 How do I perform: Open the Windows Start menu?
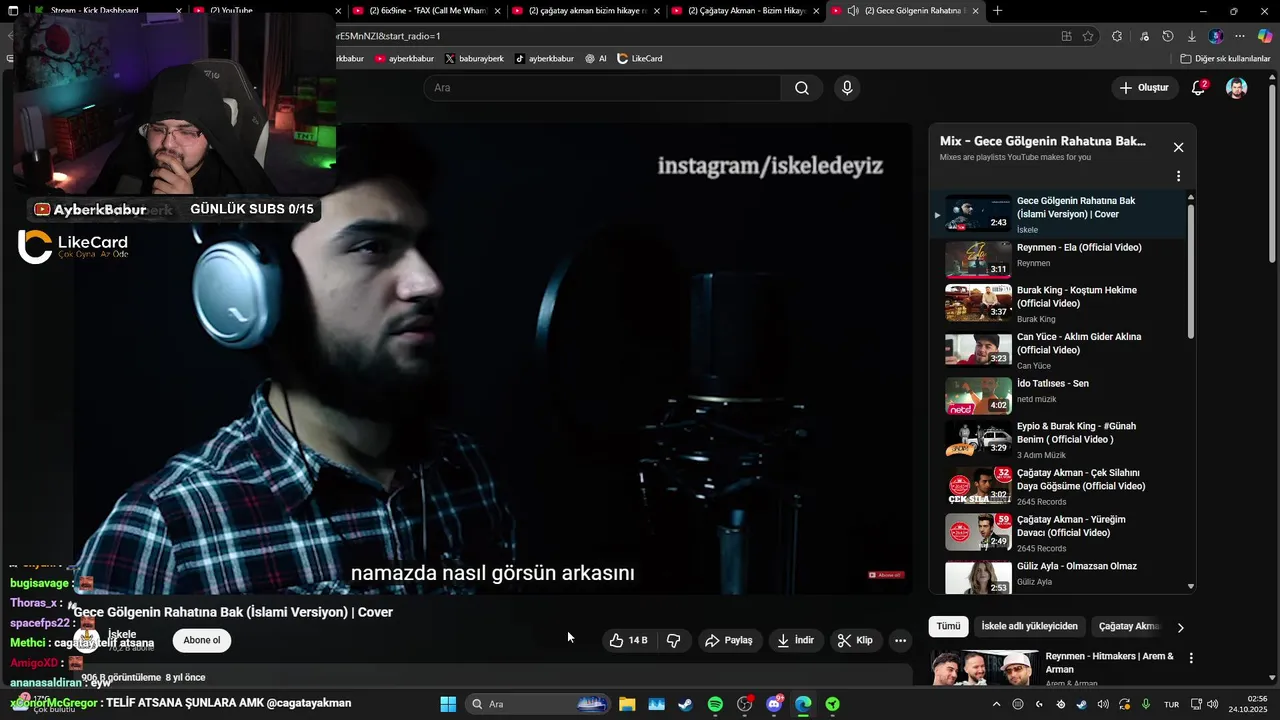coord(448,704)
